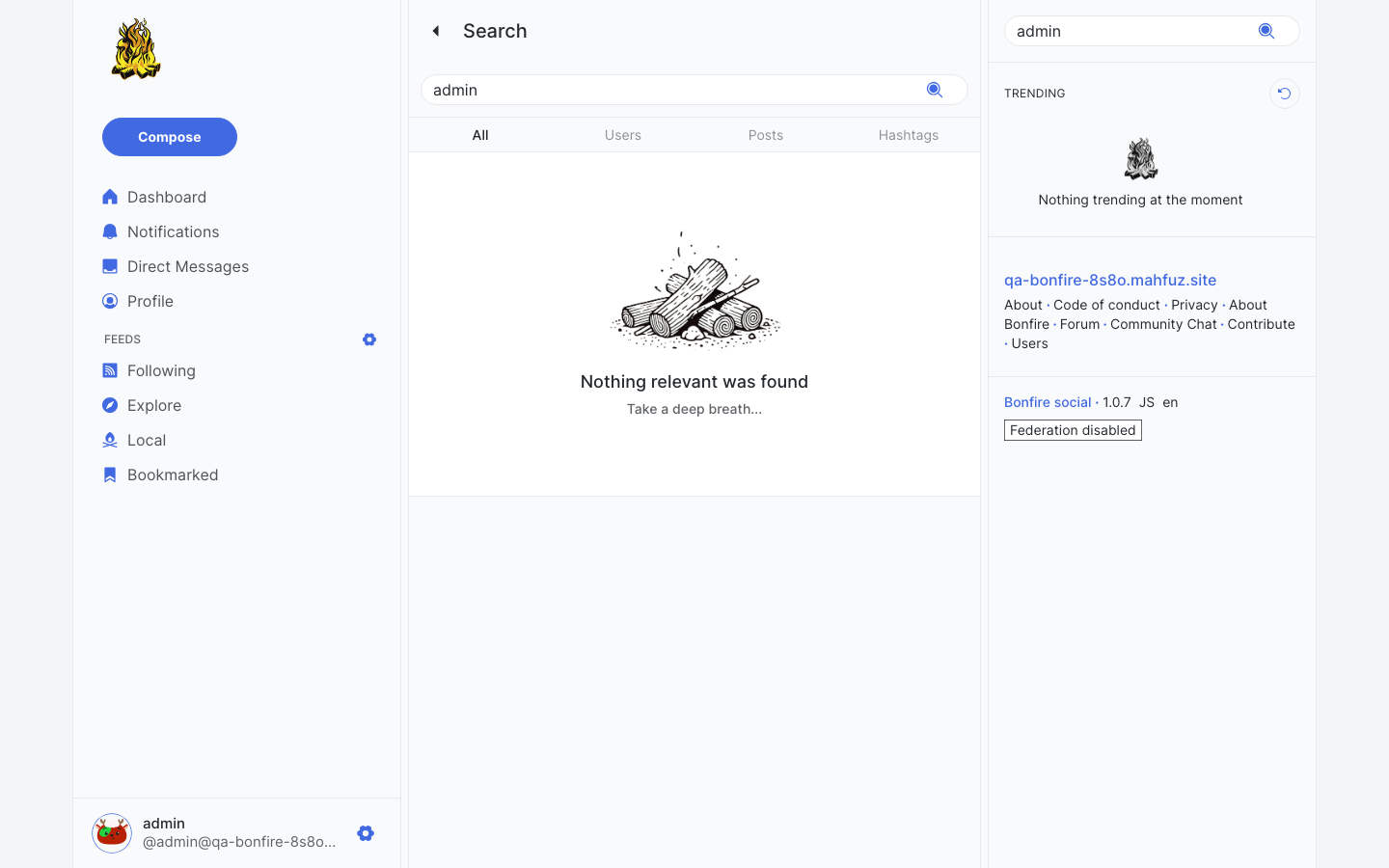Click the 'Nothing trending at the moment' text

click(1140, 200)
